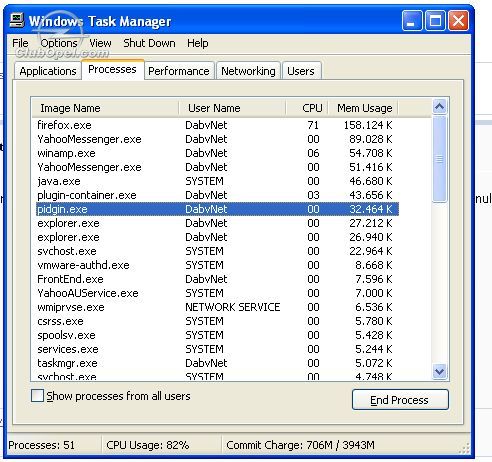Select the csrss.exe process
This screenshot has width=492, height=462.
pyautogui.click(x=217, y=321)
